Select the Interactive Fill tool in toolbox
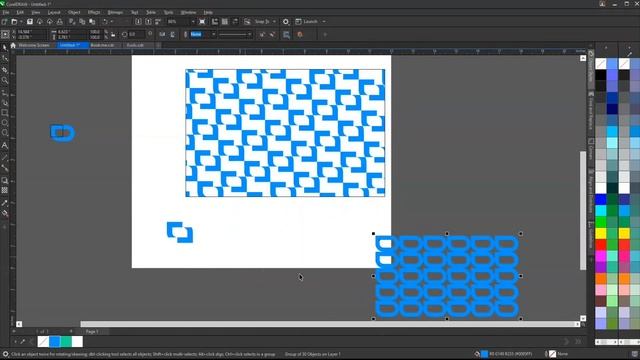Screen dimensions: 640x360 point(4,213)
